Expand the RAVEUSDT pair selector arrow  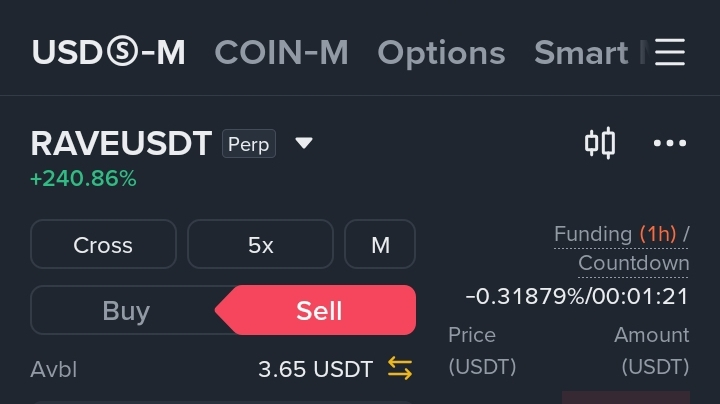[304, 143]
